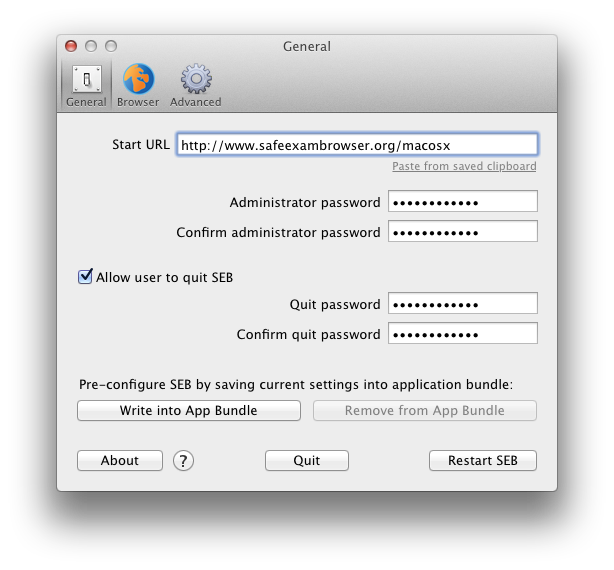Click the Pre-configure SEB description text

click(296, 384)
